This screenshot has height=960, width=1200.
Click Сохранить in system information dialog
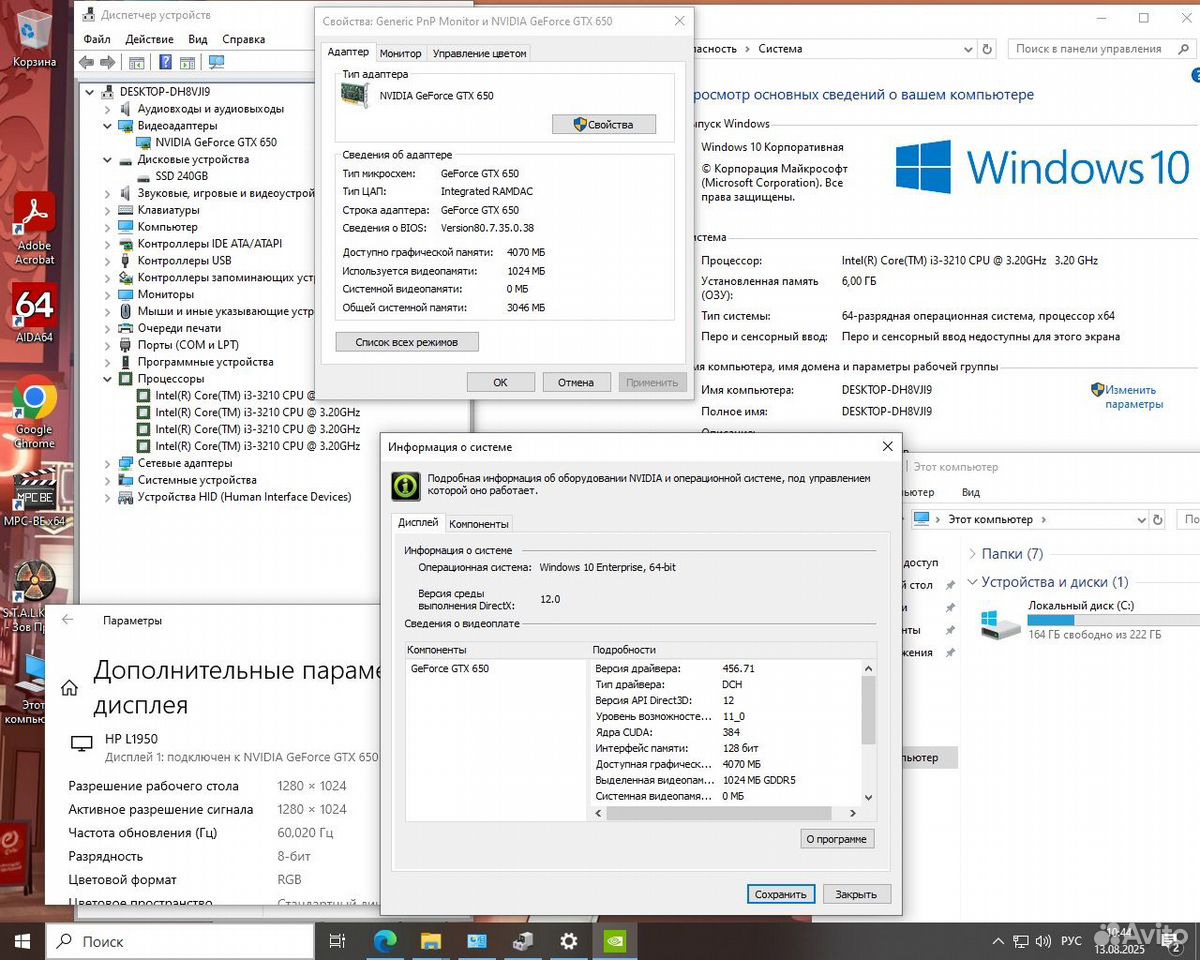(781, 894)
